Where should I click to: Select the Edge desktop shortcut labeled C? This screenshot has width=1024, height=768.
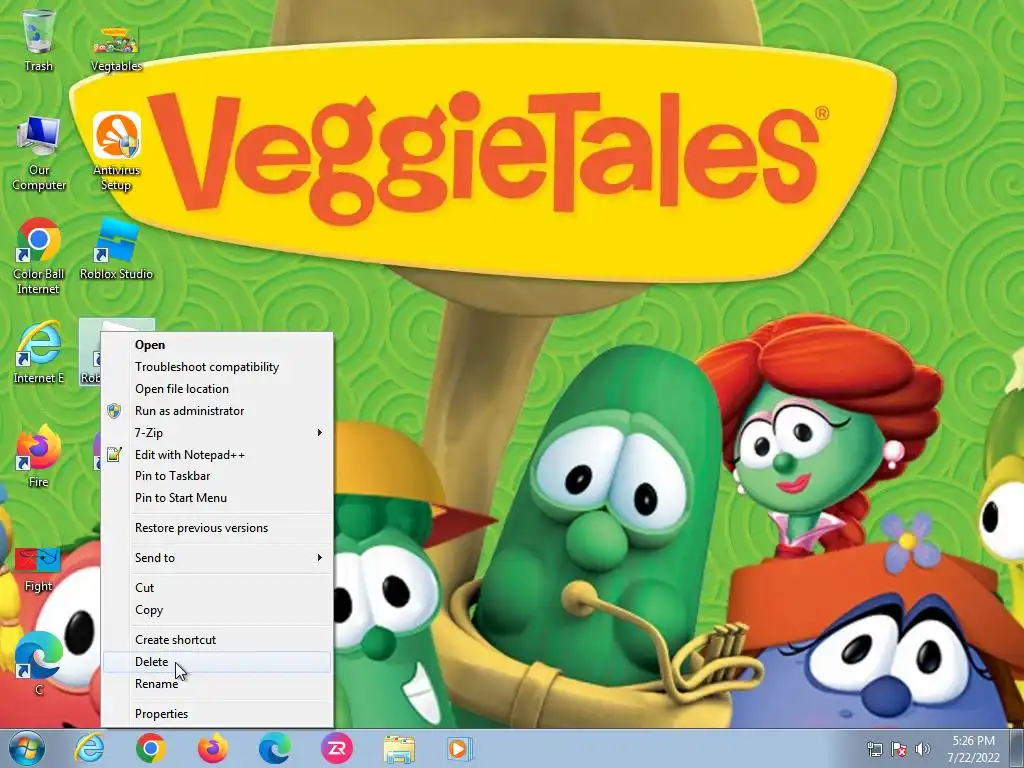click(39, 662)
